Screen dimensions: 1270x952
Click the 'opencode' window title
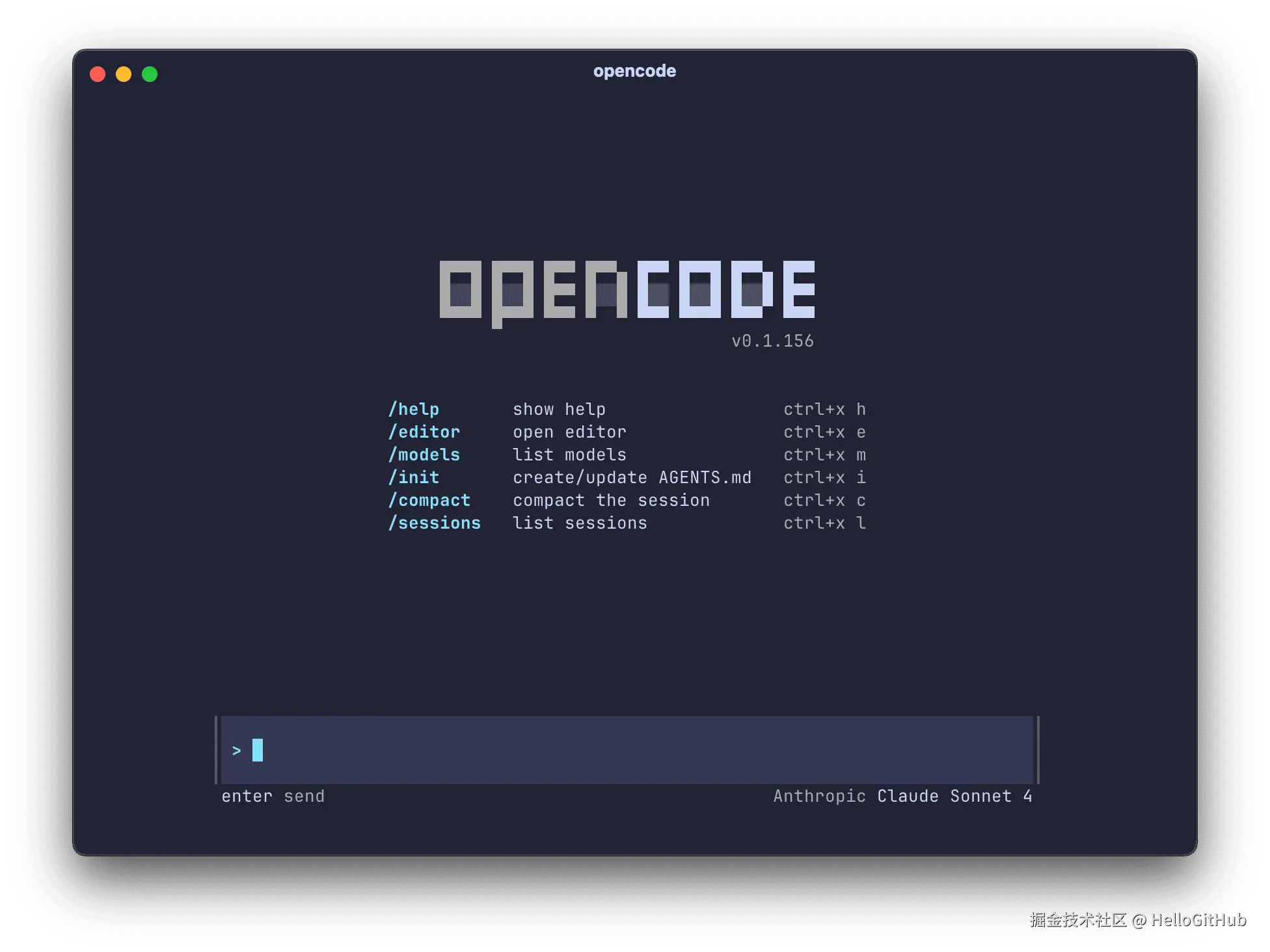[x=634, y=71]
